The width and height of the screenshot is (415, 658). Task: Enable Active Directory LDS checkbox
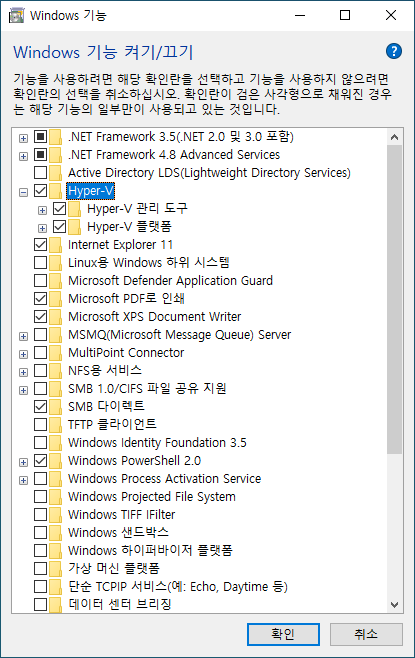click(40, 172)
